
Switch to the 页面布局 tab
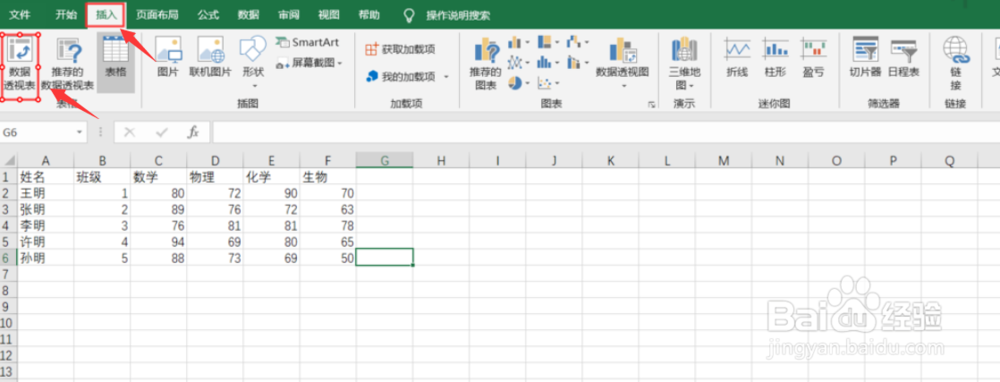coord(157,15)
